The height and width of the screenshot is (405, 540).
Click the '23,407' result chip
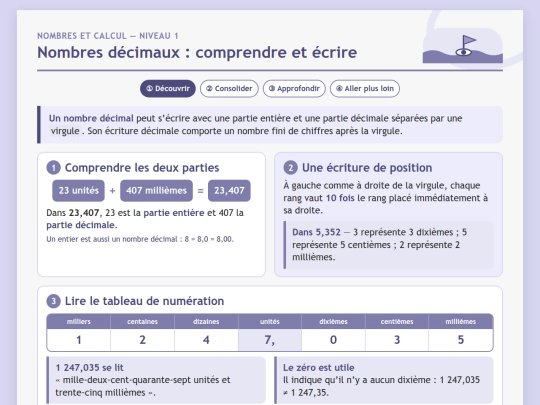tap(229, 190)
